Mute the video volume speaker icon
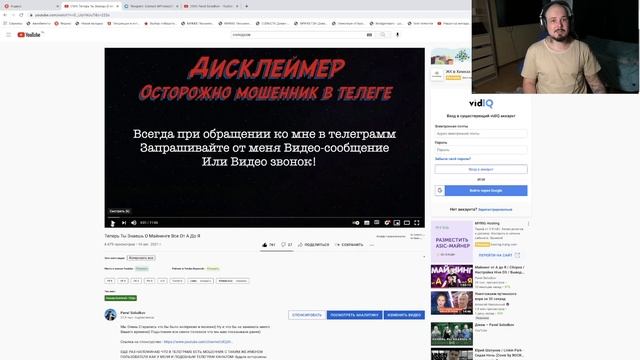 (x=133, y=223)
